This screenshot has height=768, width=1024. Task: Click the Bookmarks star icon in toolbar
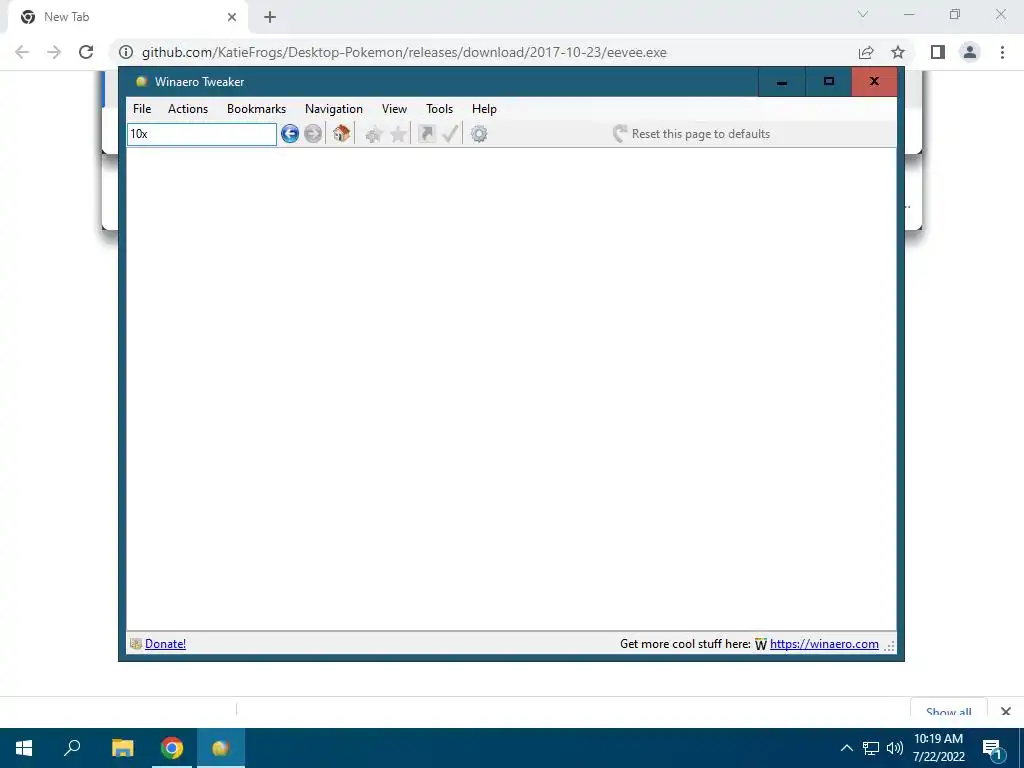398,135
